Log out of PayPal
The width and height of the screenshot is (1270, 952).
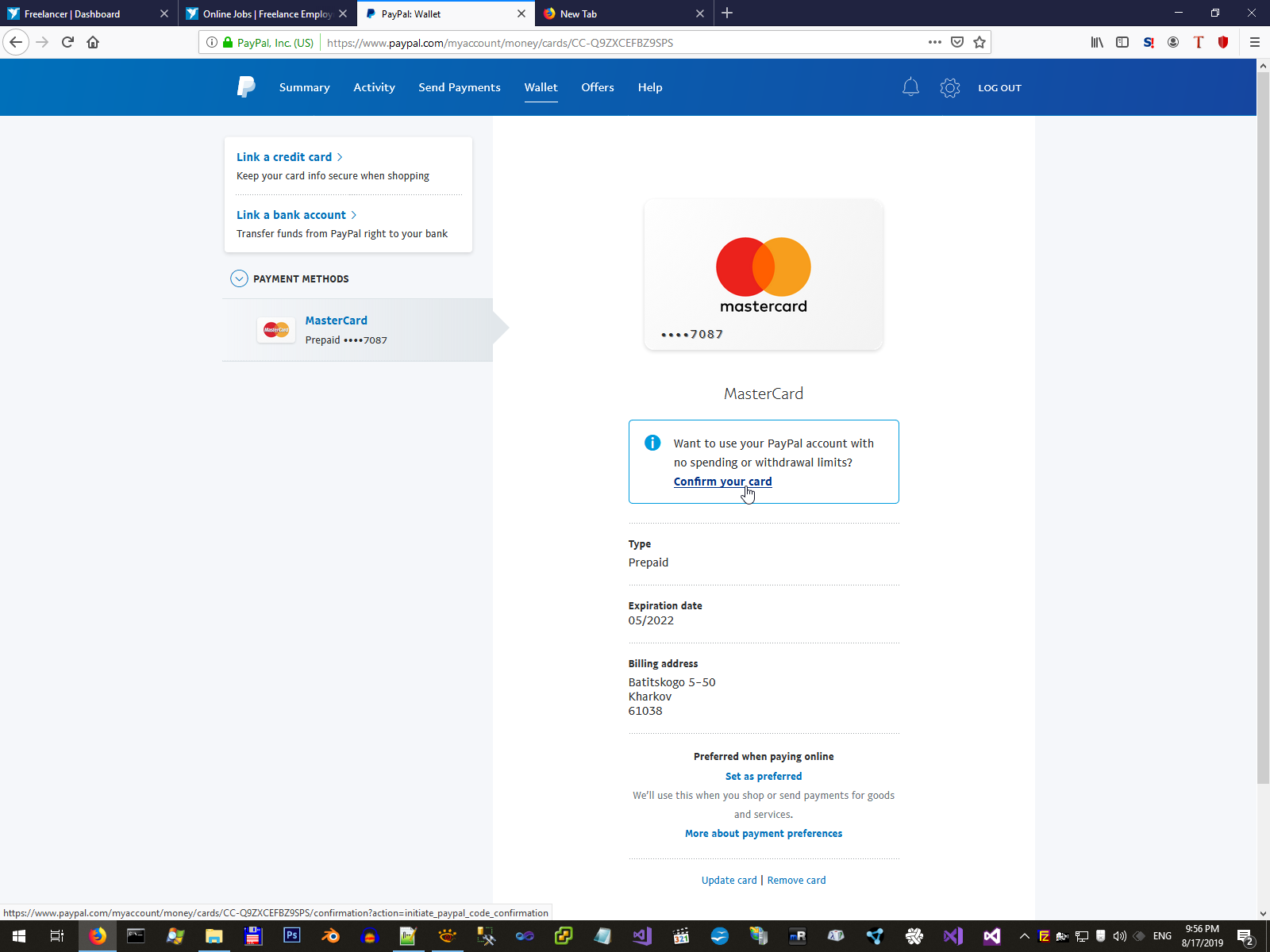coord(999,88)
